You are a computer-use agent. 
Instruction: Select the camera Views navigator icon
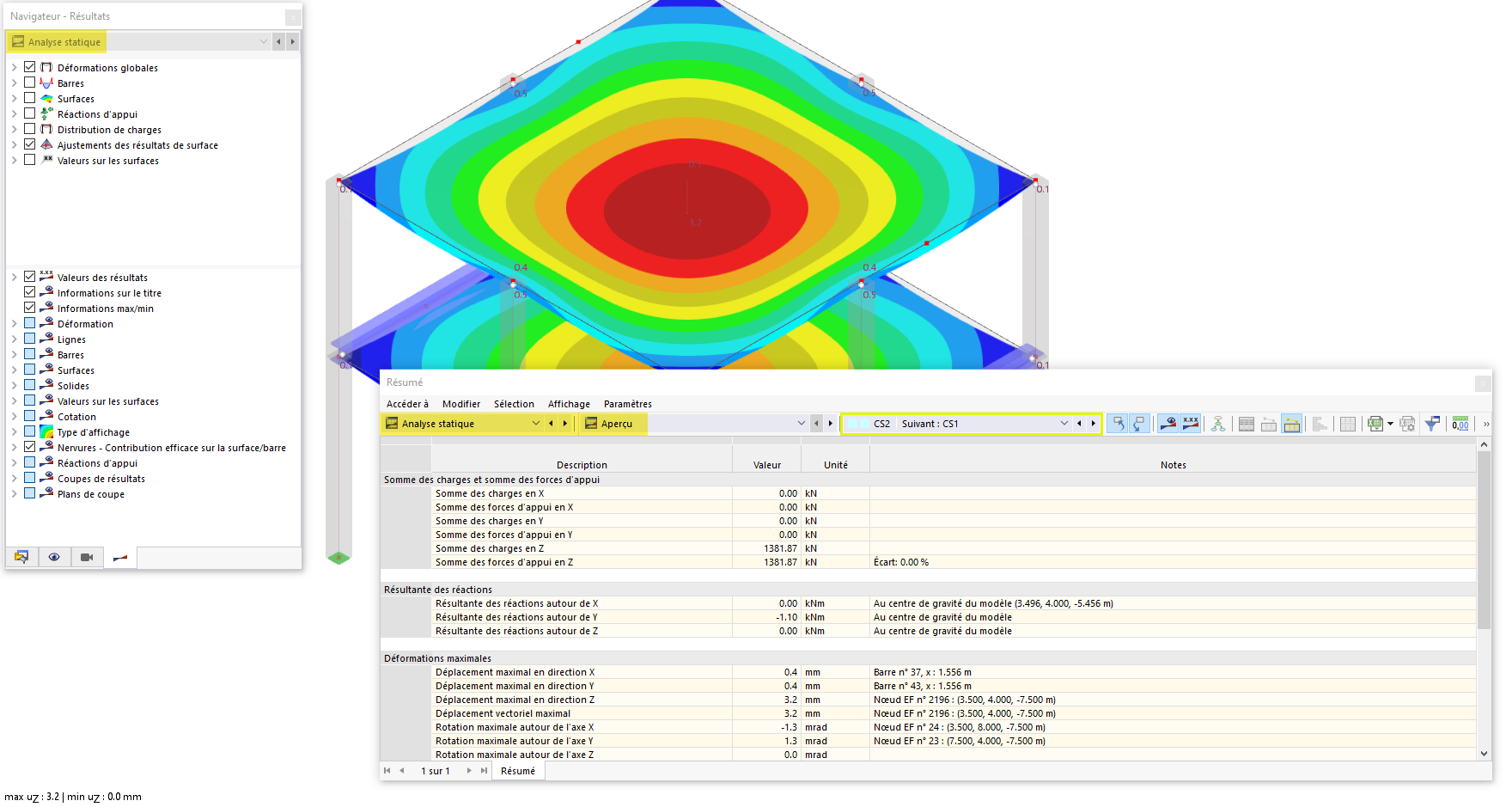pyautogui.click(x=87, y=557)
